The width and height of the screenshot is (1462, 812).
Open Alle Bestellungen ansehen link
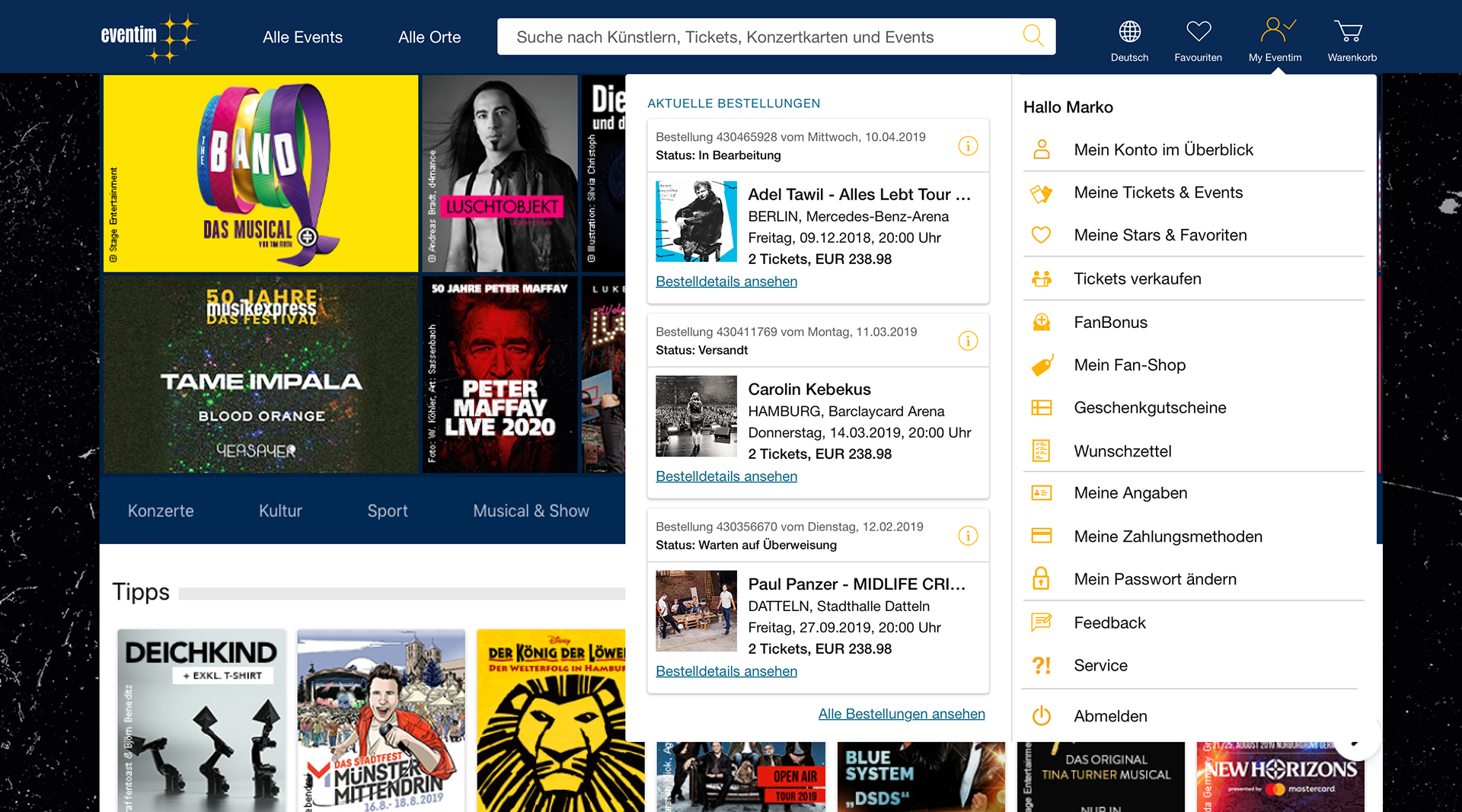tap(902, 714)
